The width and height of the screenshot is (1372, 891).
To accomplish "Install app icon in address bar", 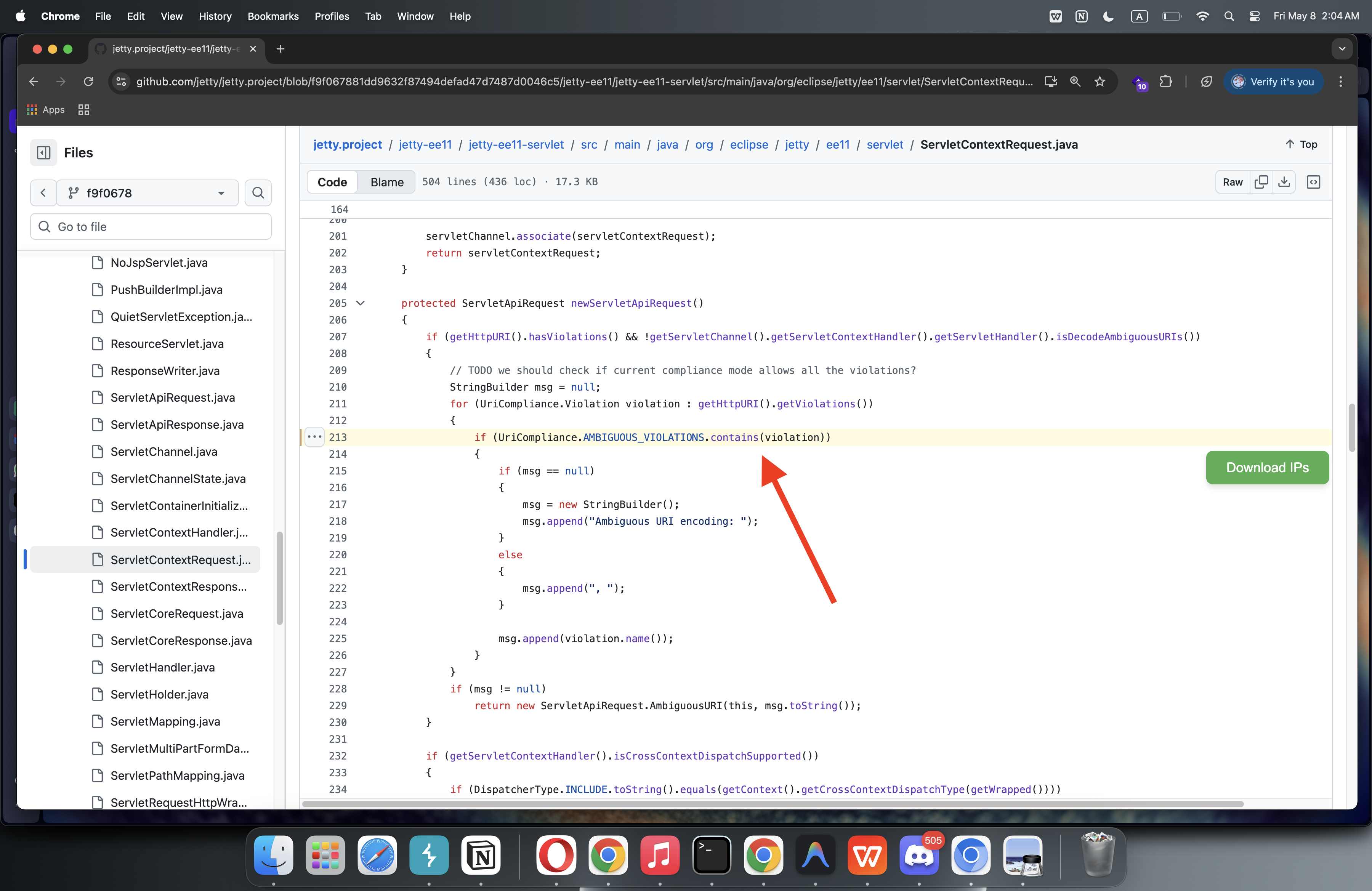I will tap(1050, 81).
